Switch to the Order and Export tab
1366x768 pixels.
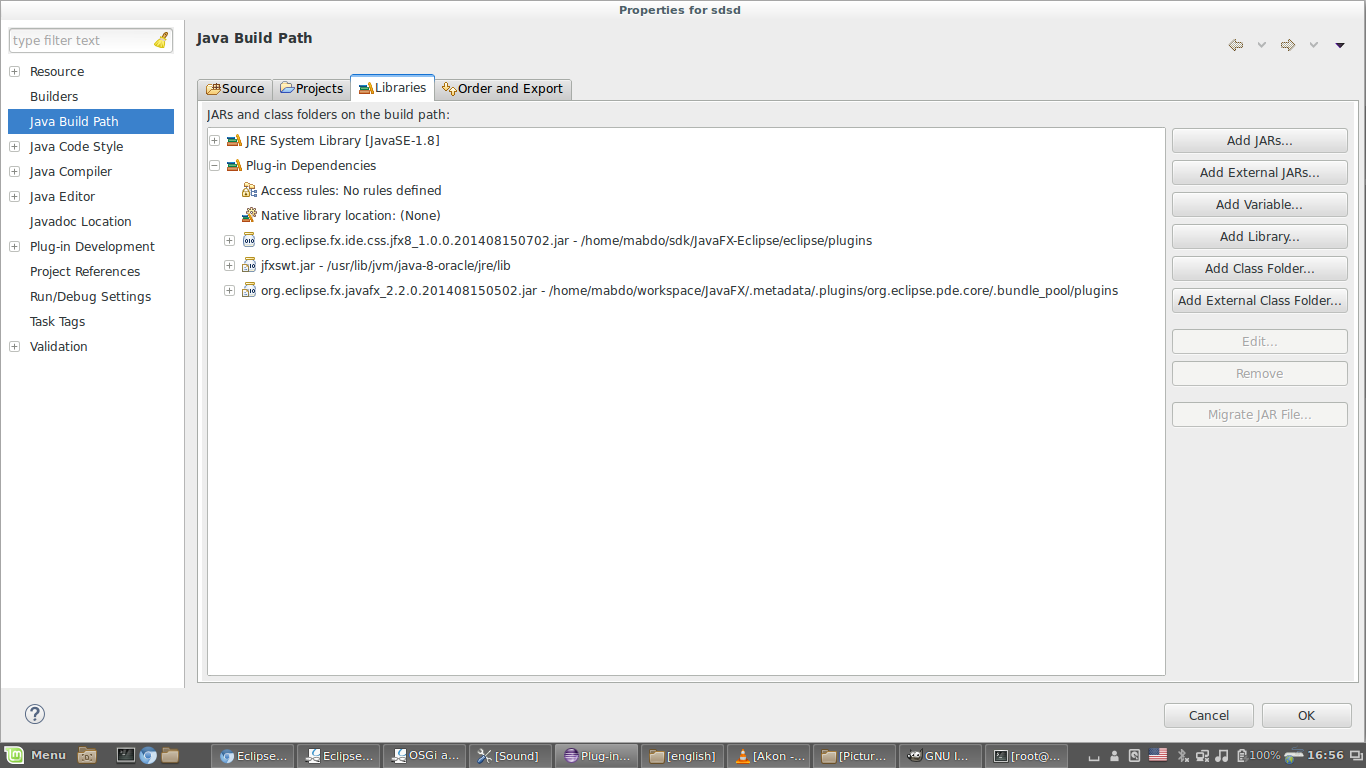[x=503, y=89]
